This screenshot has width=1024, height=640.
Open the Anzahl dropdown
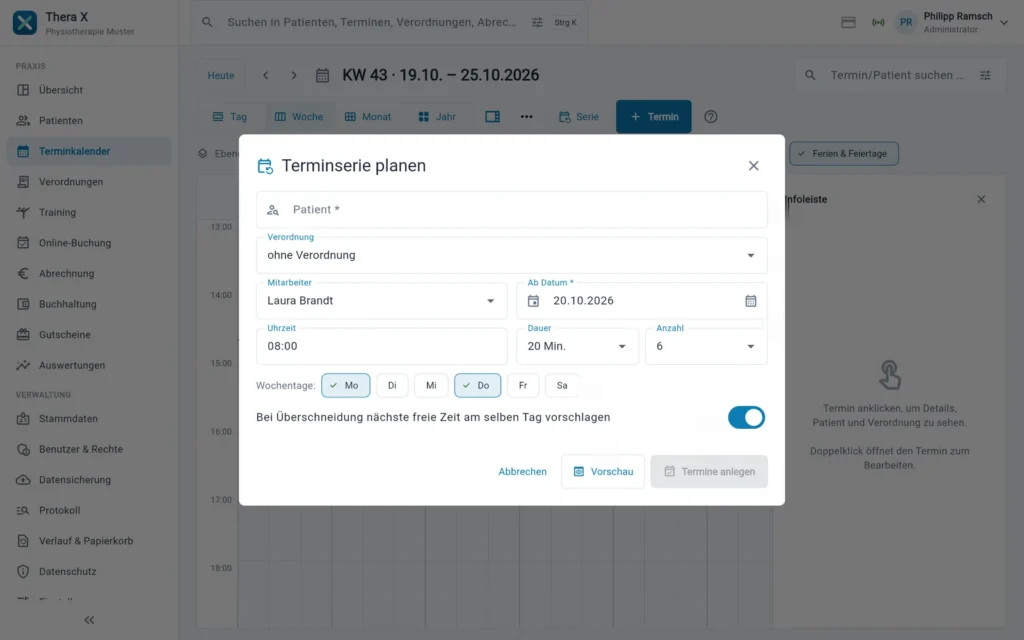click(x=706, y=346)
